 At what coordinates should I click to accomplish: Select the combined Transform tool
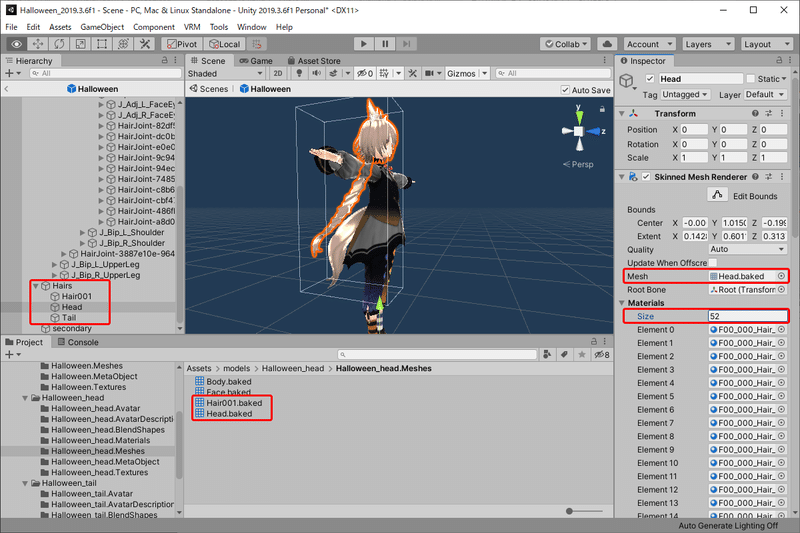pyautogui.click(x=123, y=44)
